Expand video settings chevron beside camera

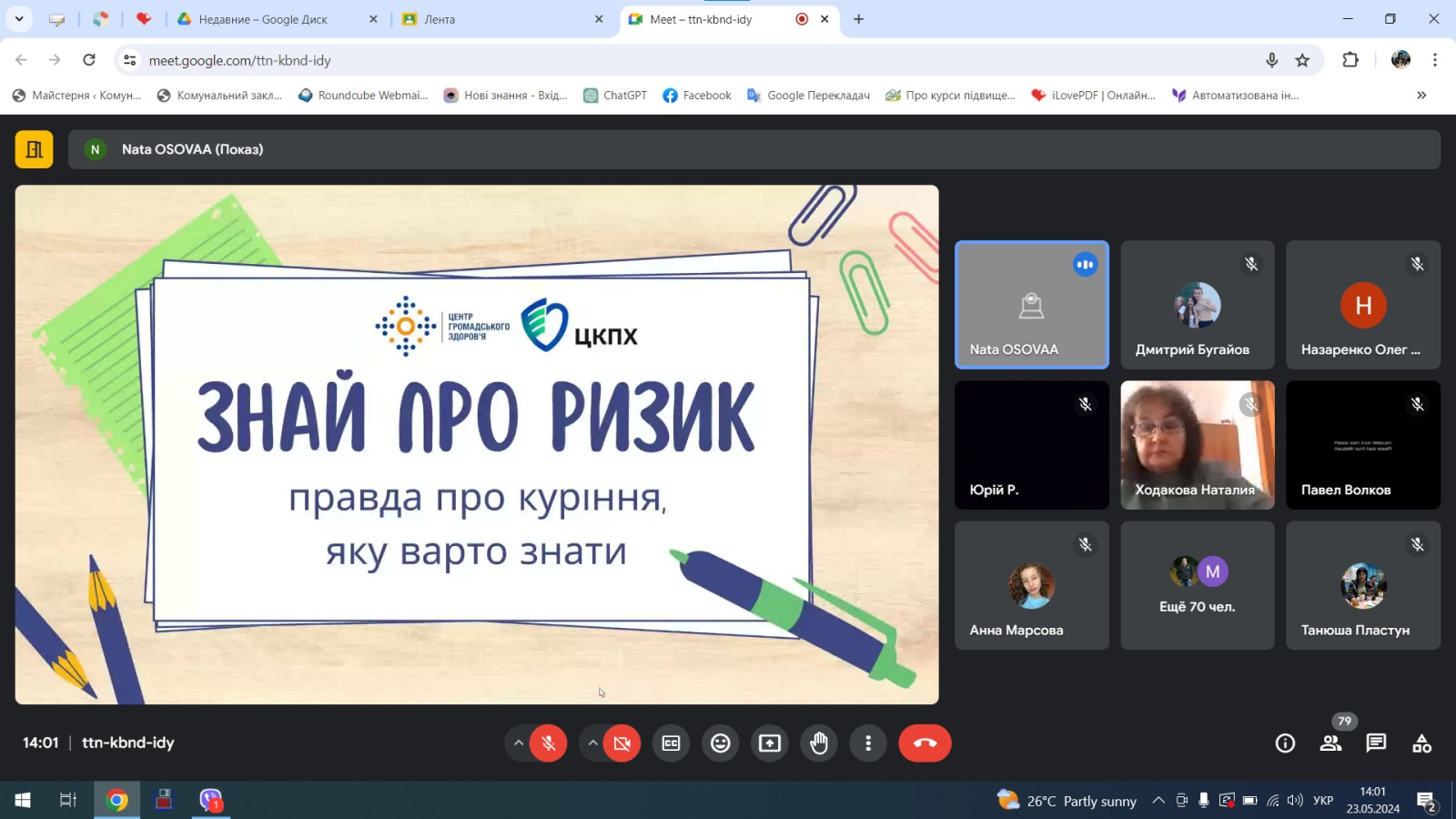pos(592,743)
